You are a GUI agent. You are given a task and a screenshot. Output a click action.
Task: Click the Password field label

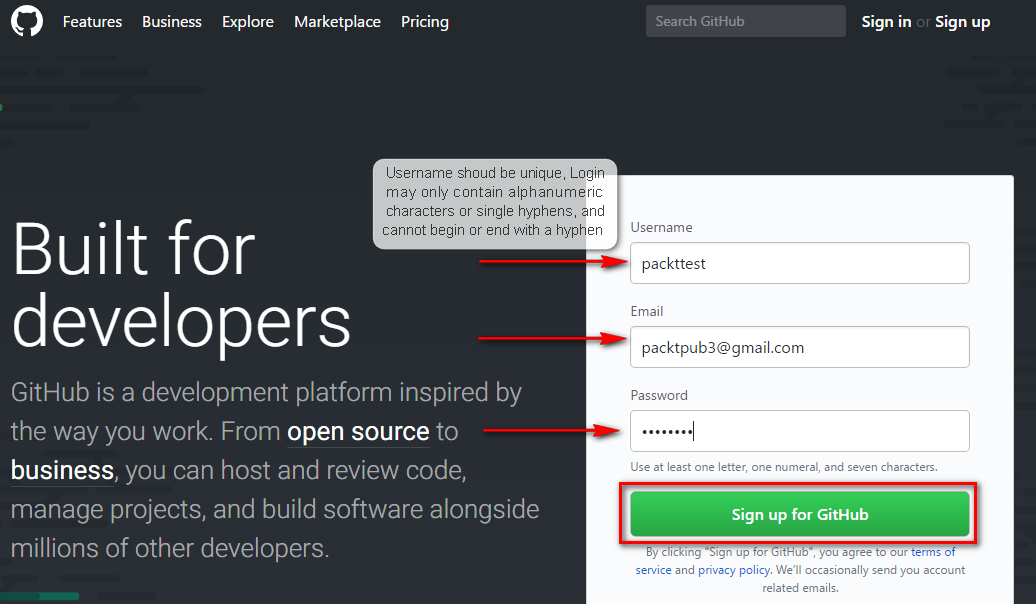coord(659,395)
